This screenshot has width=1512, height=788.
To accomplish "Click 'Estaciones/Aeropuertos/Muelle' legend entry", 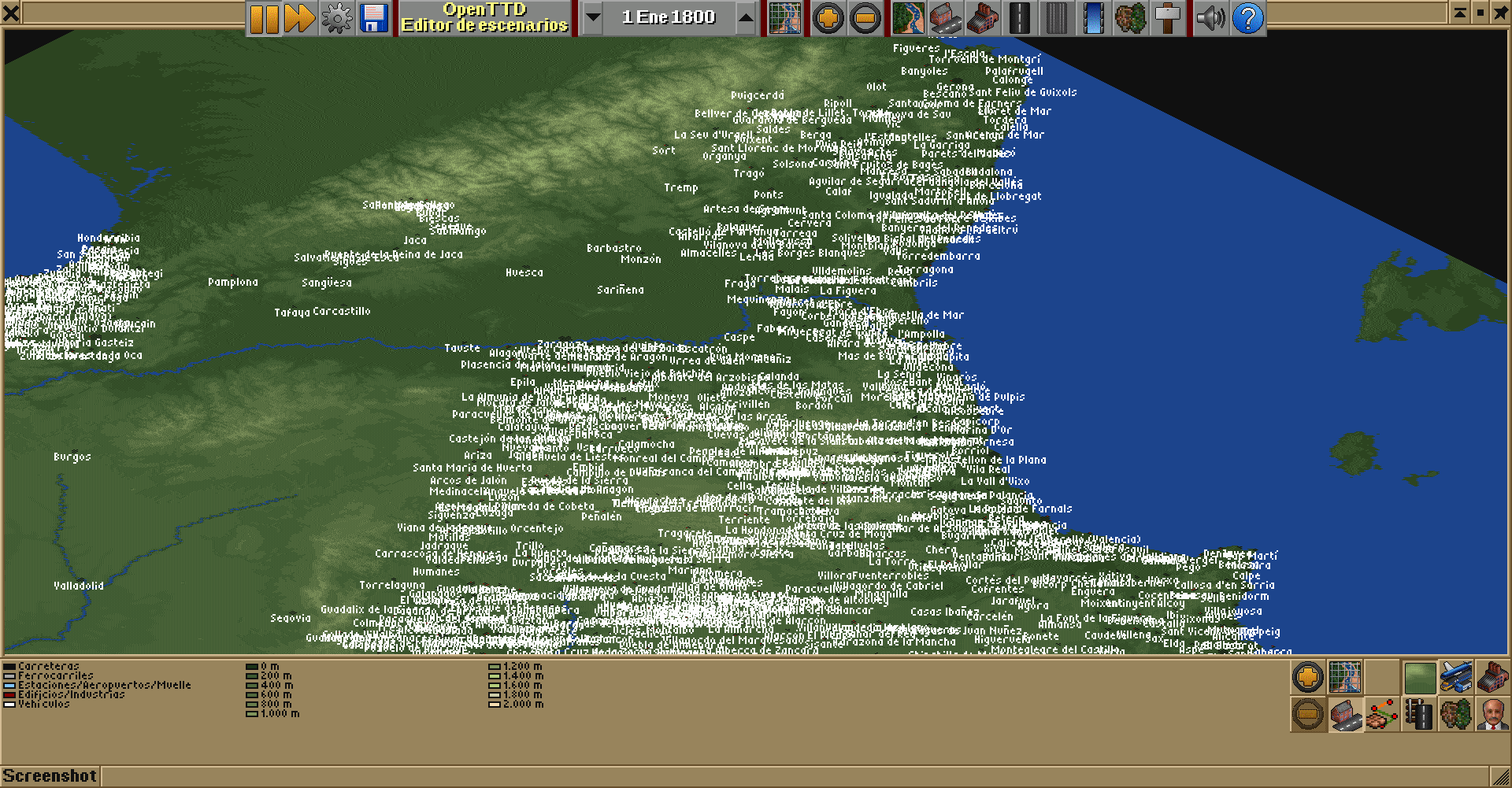I will (x=97, y=685).
